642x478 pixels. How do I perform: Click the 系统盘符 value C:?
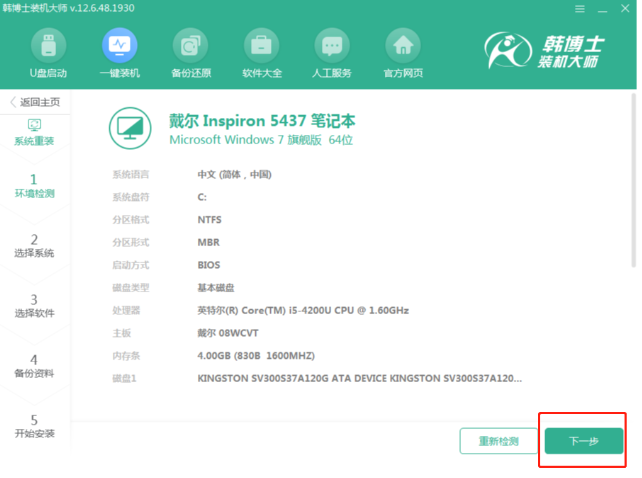(x=202, y=197)
